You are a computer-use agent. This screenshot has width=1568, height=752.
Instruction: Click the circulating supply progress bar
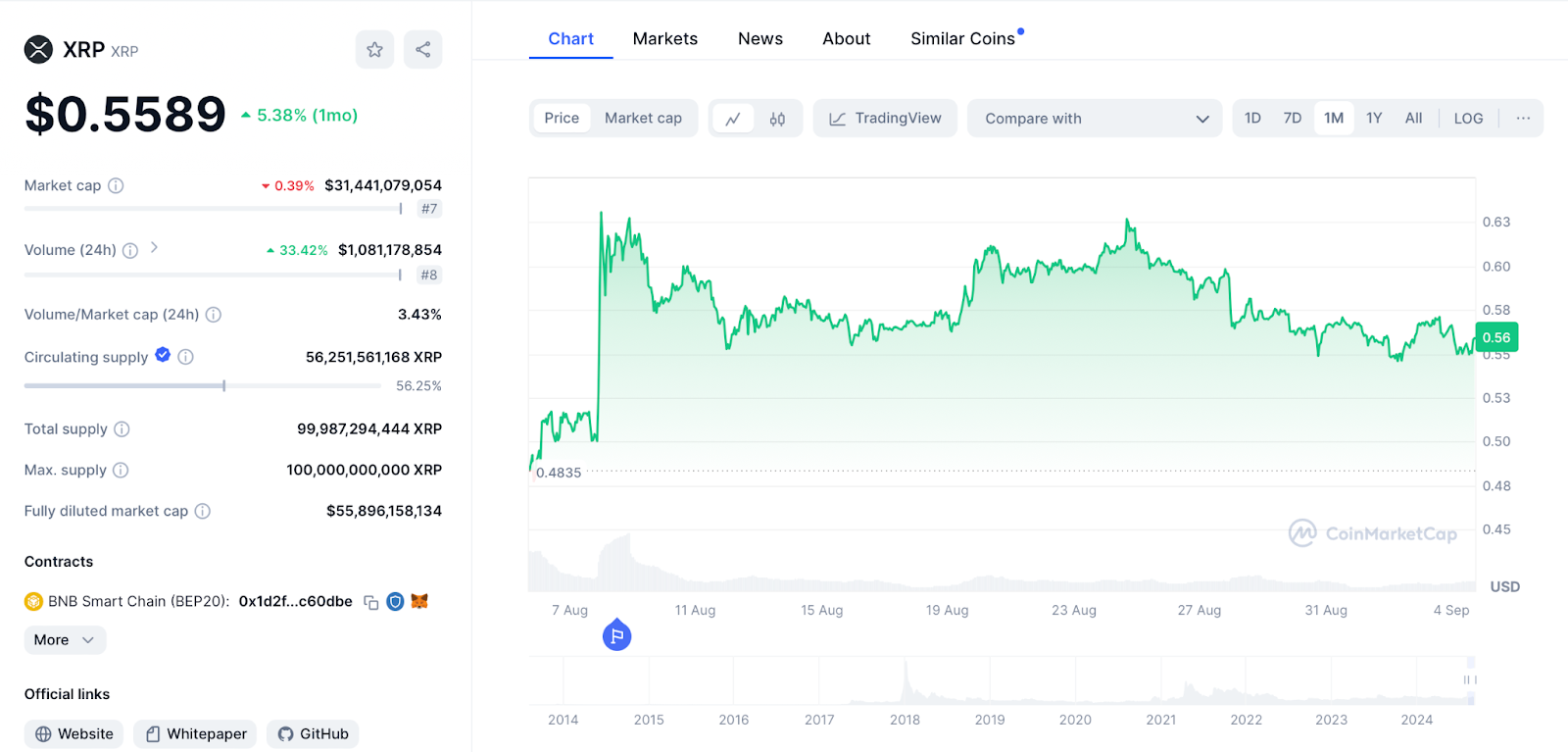coord(203,386)
